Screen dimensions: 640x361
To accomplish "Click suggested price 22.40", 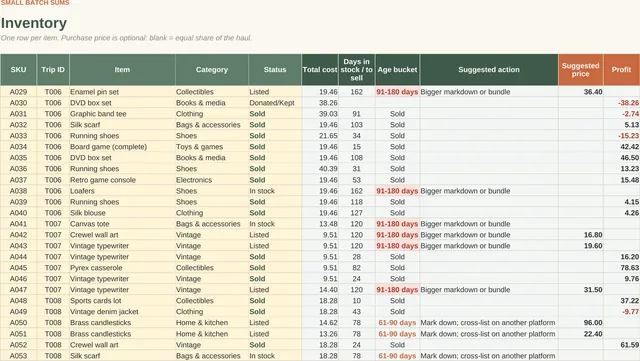I will [580, 334].
